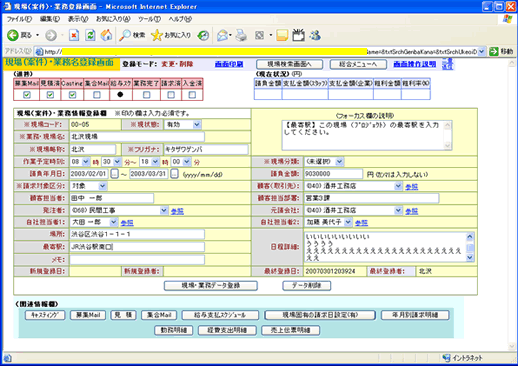Click the clapperboard toolbar icon

(299, 35)
